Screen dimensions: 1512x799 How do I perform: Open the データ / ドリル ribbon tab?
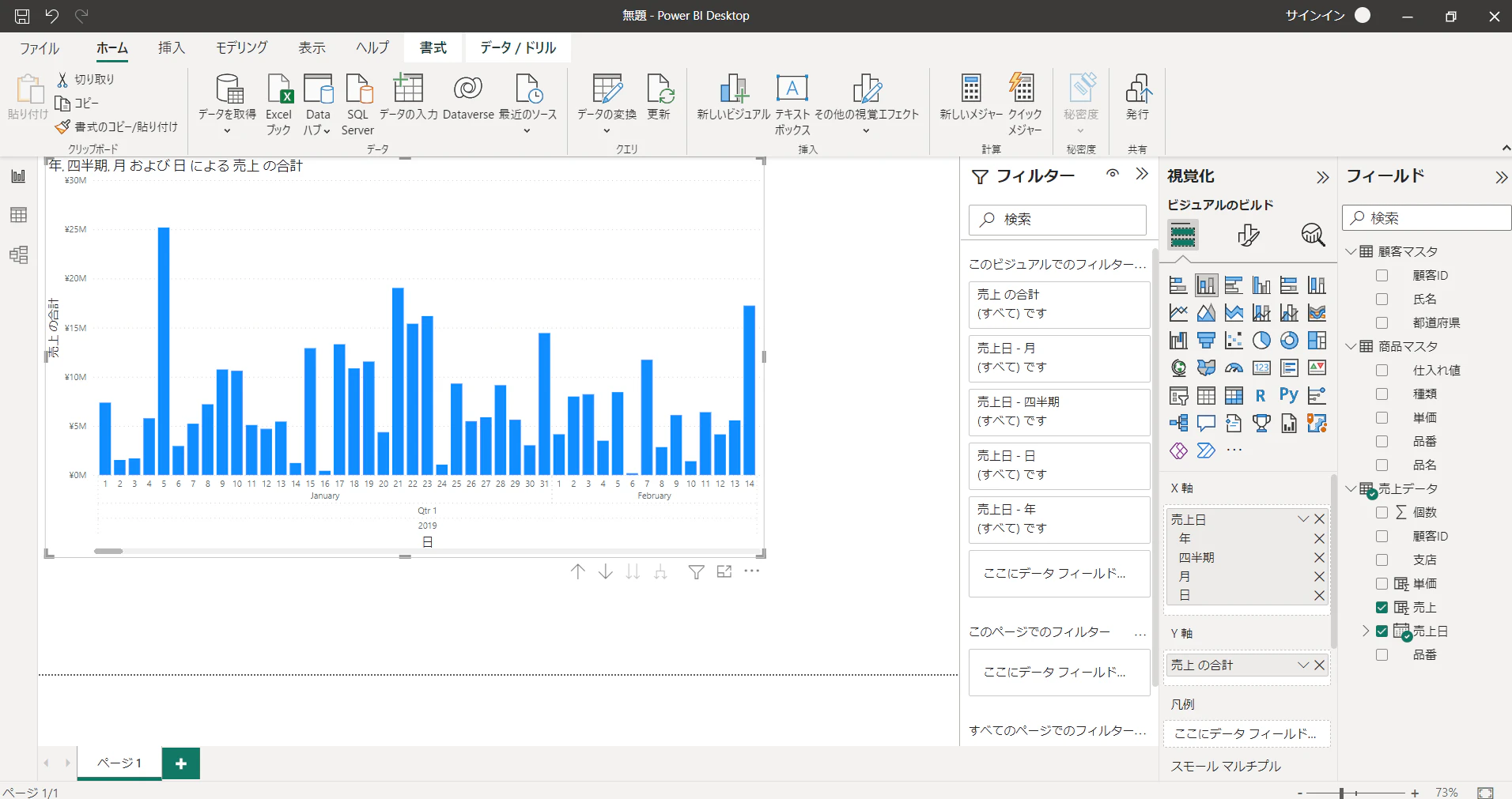518,48
